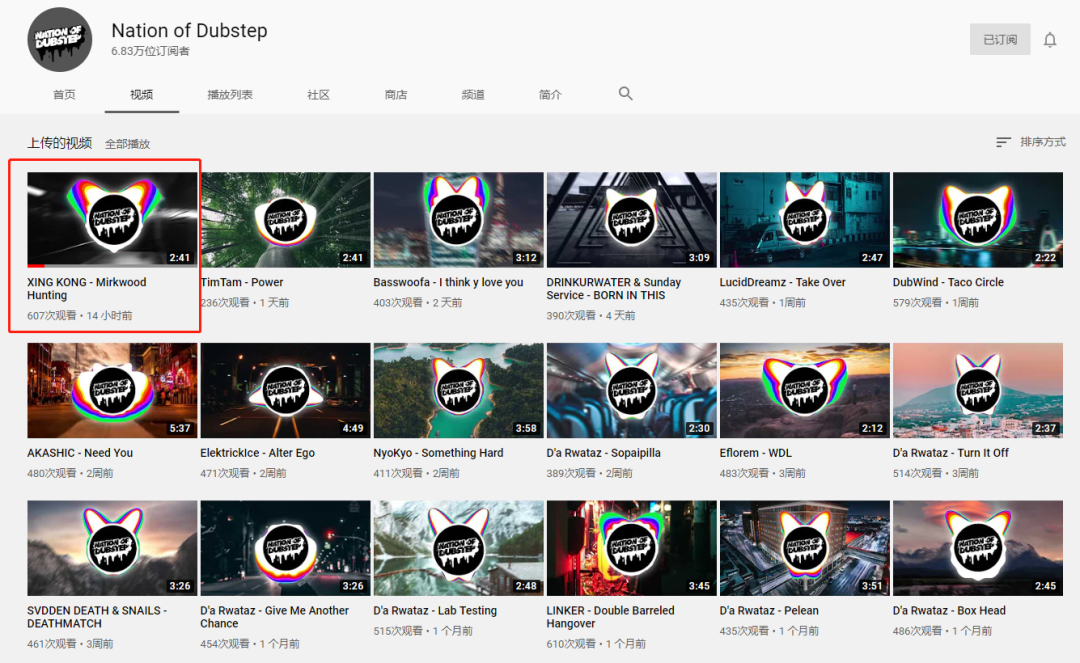This screenshot has height=663, width=1080.
Task: Open the sort-by filter icon
Action: pyautogui.click(x=1003, y=142)
